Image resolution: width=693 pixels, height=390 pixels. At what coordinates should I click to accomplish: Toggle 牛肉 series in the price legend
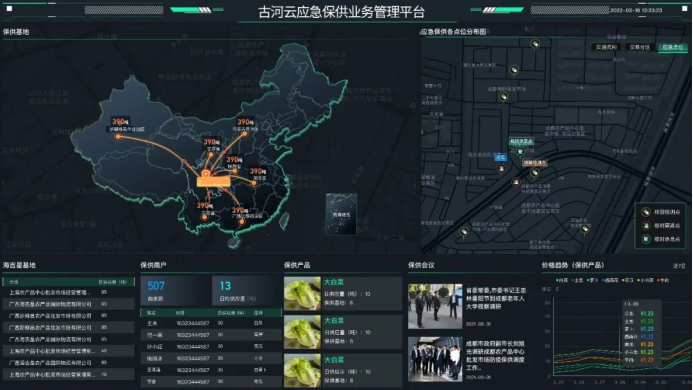pyautogui.click(x=663, y=280)
